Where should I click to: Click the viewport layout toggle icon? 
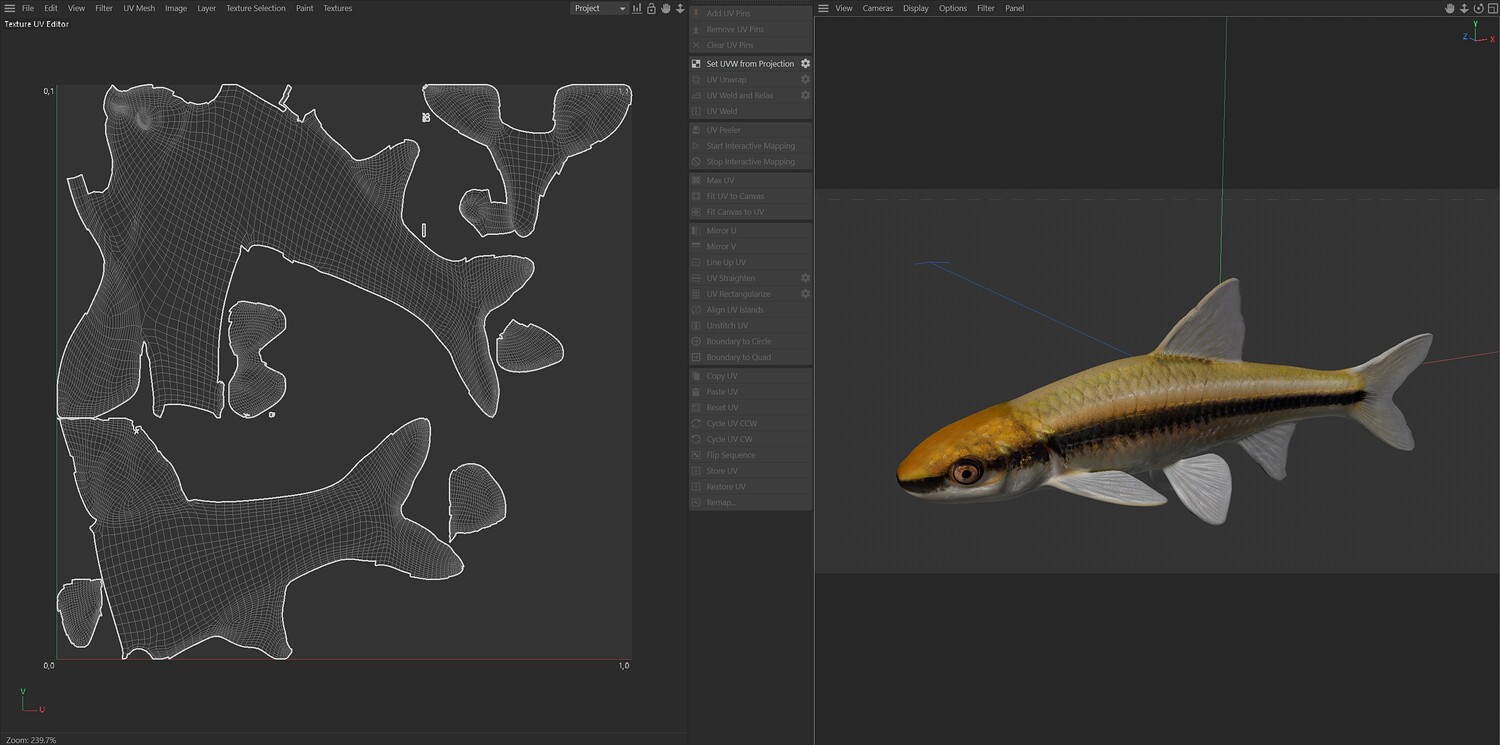coord(1492,8)
